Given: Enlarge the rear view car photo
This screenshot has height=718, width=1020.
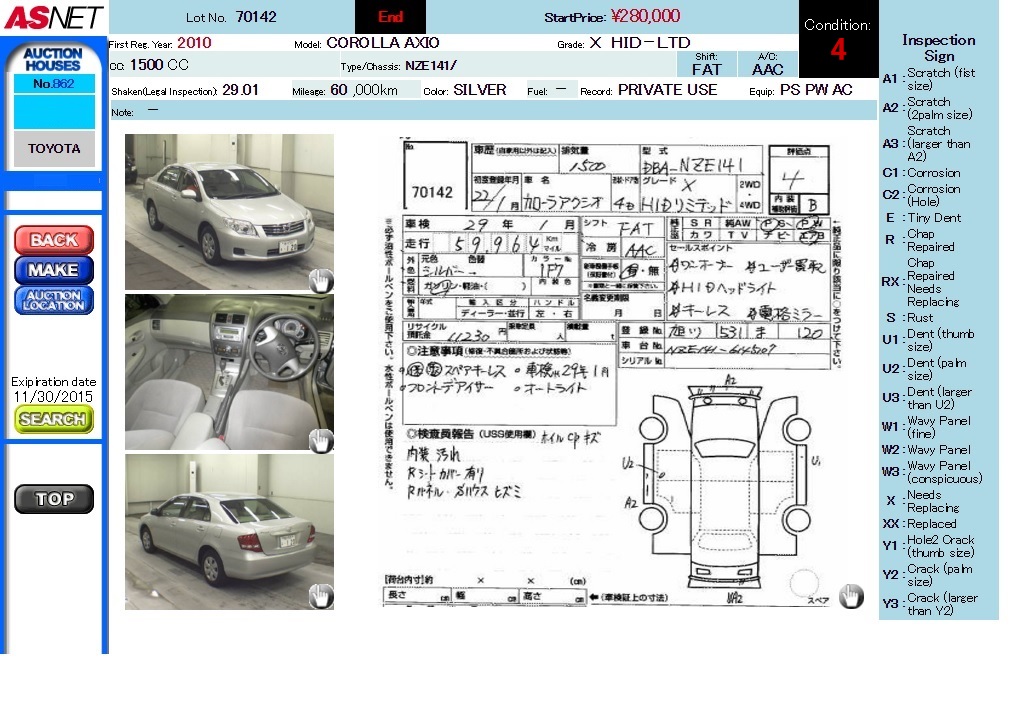Looking at the screenshot, I should point(229,531).
